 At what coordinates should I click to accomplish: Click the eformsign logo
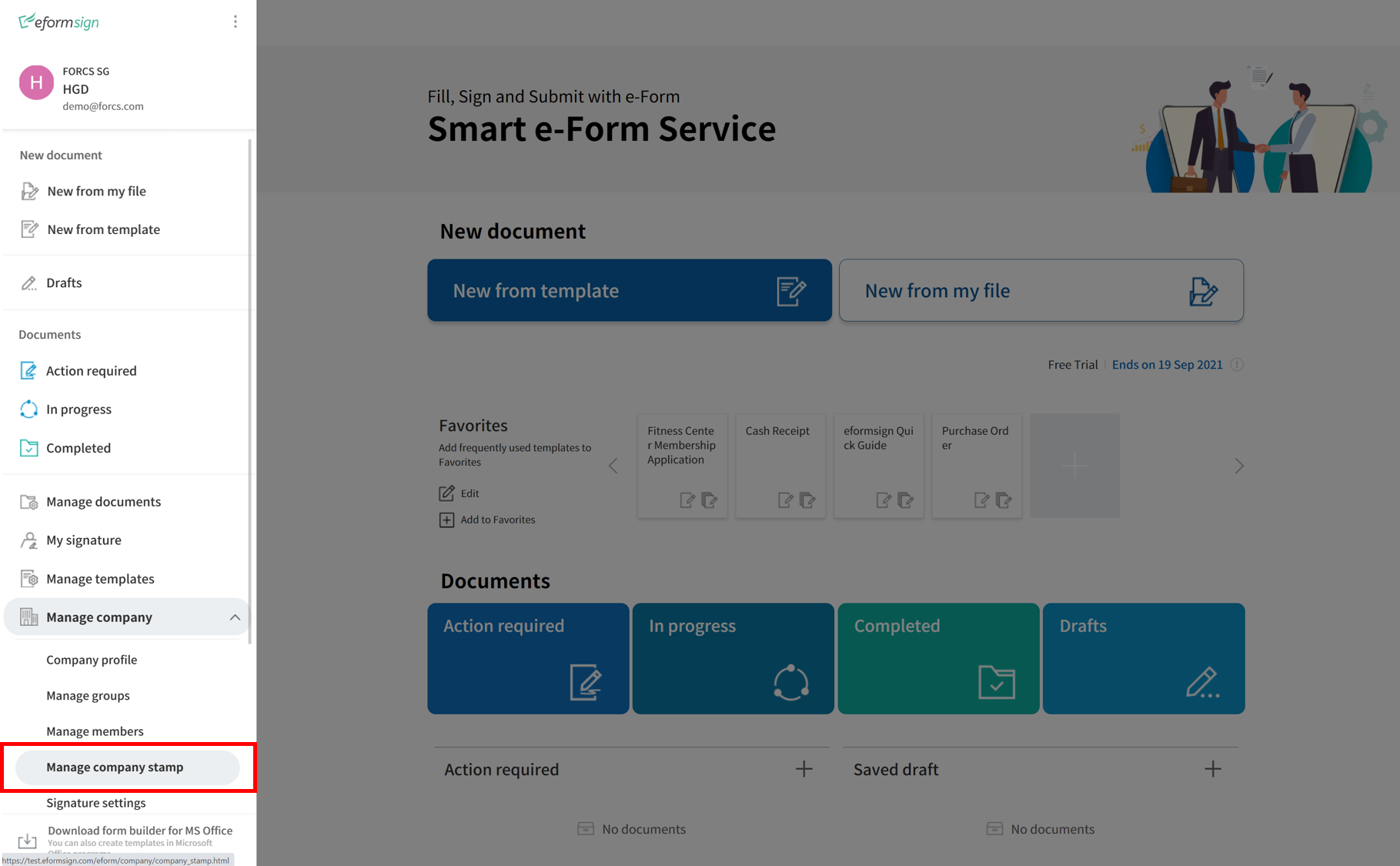(58, 22)
